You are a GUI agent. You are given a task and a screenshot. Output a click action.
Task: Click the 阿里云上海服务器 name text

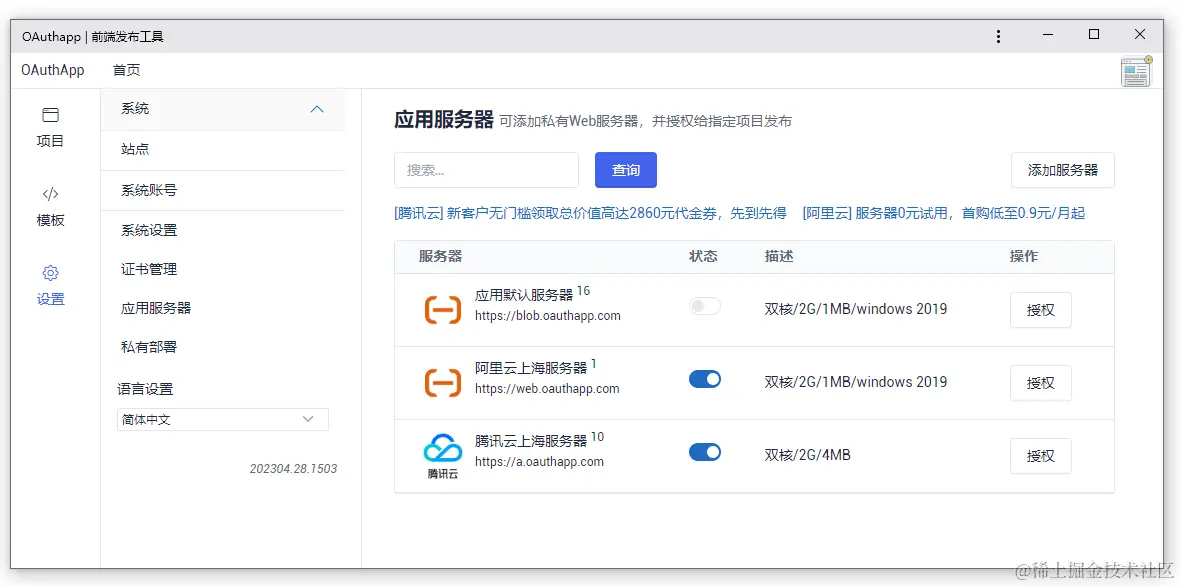point(531,368)
